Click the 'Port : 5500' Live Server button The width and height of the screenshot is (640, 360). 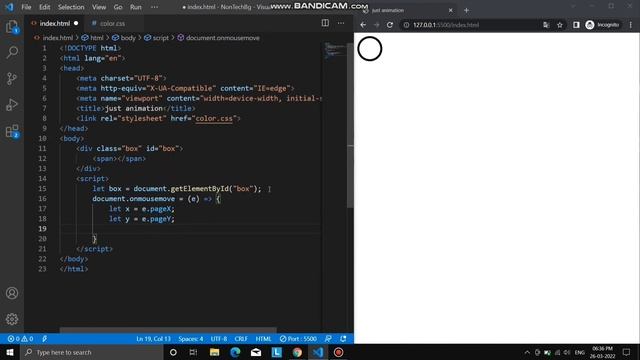[298, 339]
